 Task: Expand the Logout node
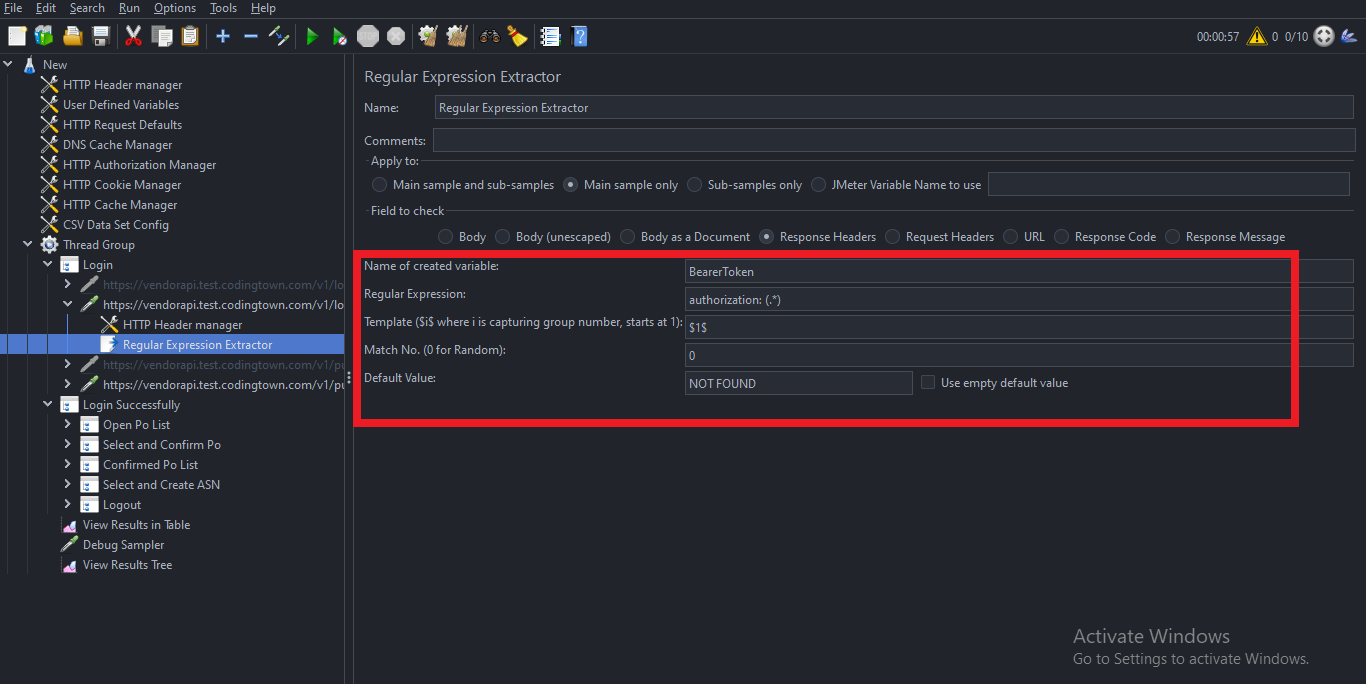tap(68, 505)
